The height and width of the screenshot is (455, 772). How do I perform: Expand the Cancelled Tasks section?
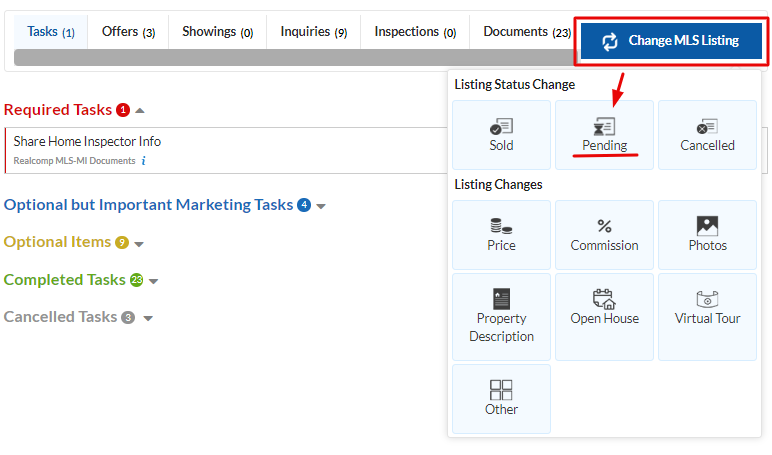148,318
